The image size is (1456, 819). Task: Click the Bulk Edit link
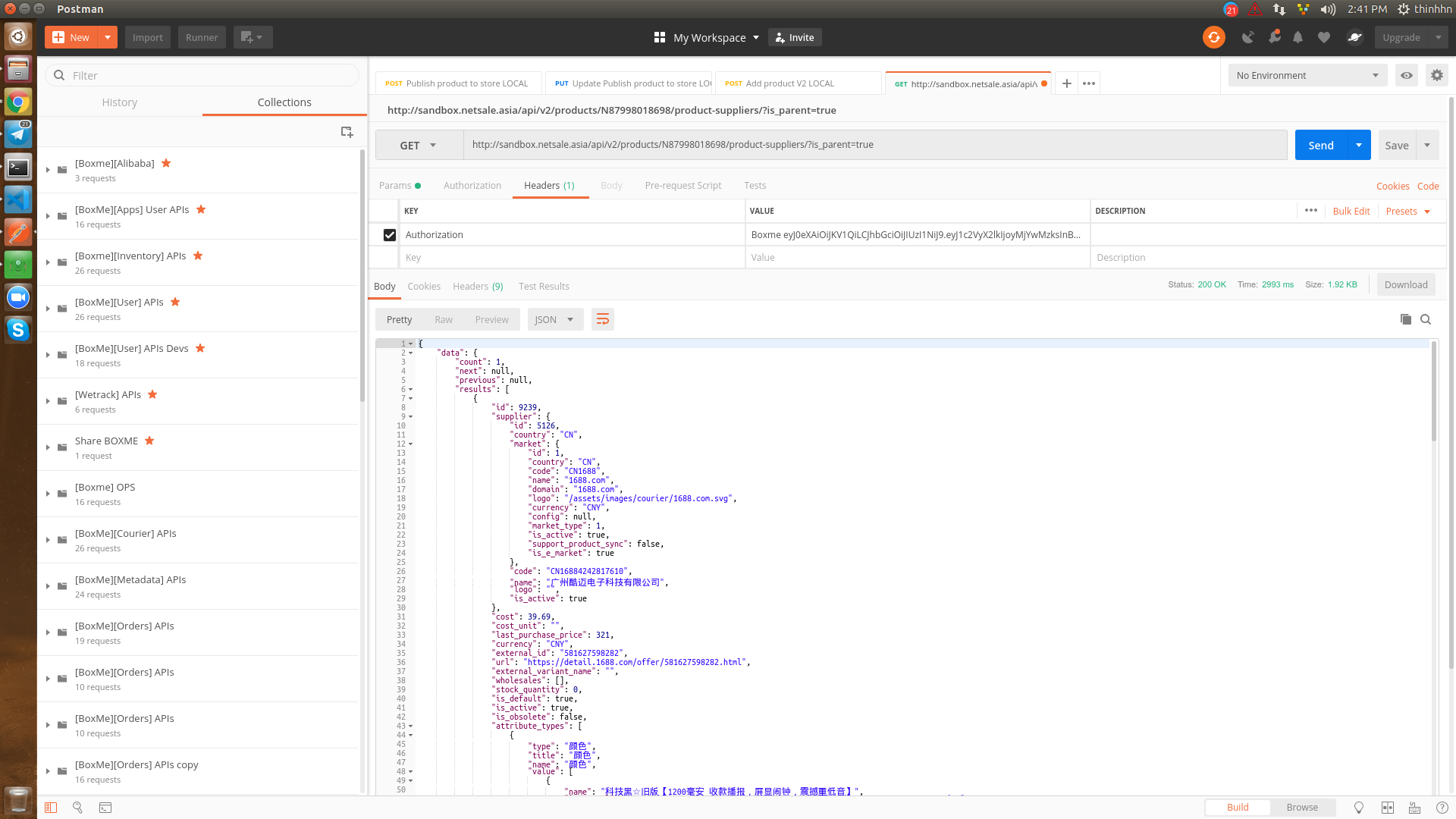1351,212
